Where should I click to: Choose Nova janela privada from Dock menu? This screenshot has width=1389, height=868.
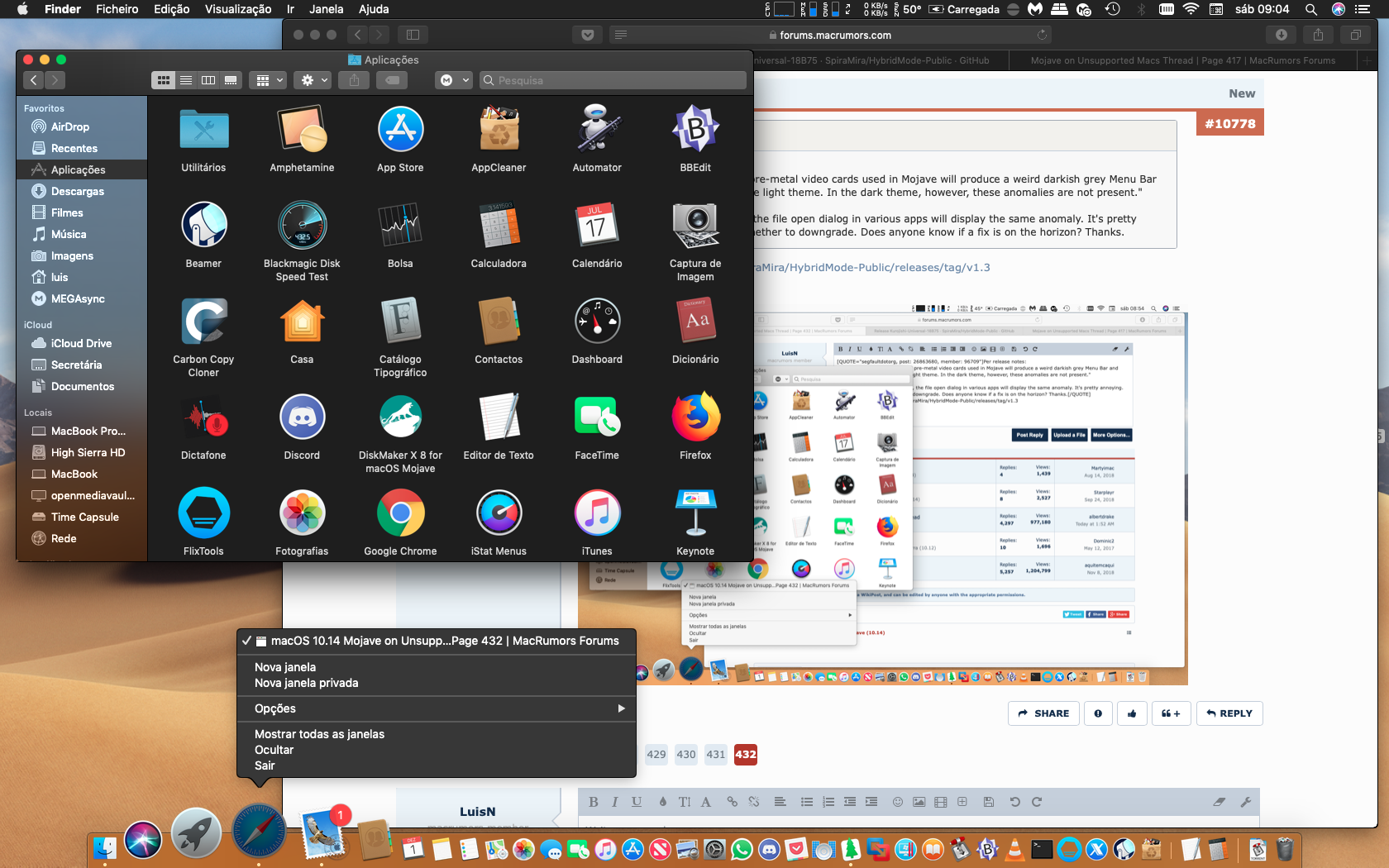(x=307, y=683)
